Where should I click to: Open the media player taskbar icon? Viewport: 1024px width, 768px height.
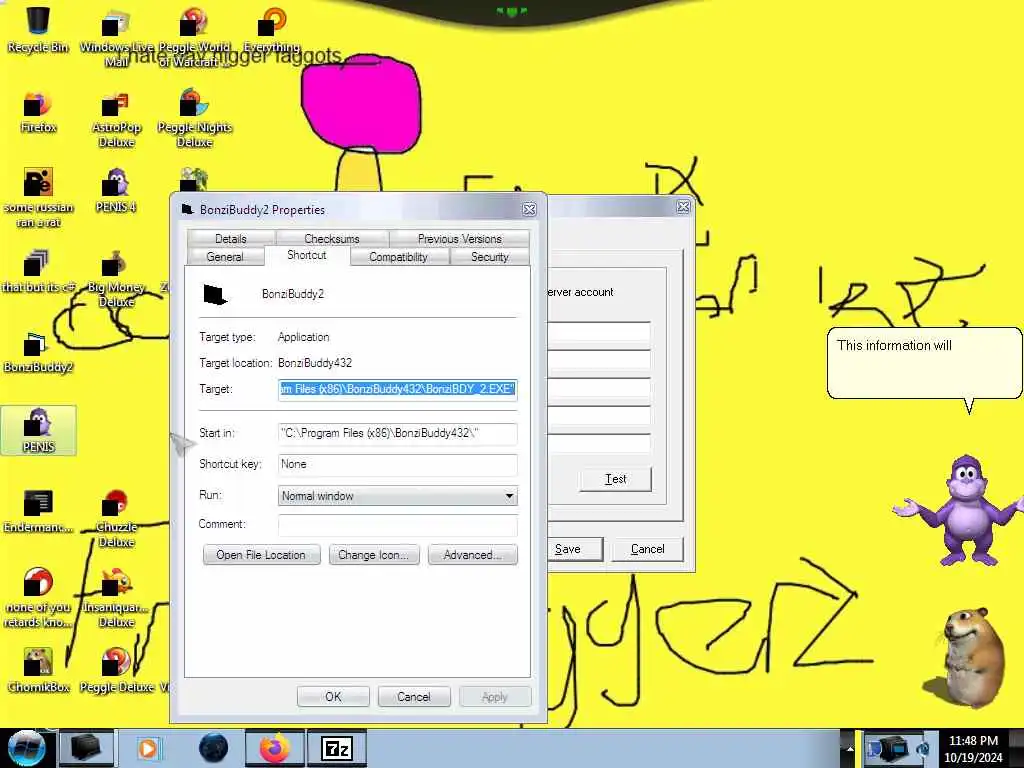(x=148, y=748)
